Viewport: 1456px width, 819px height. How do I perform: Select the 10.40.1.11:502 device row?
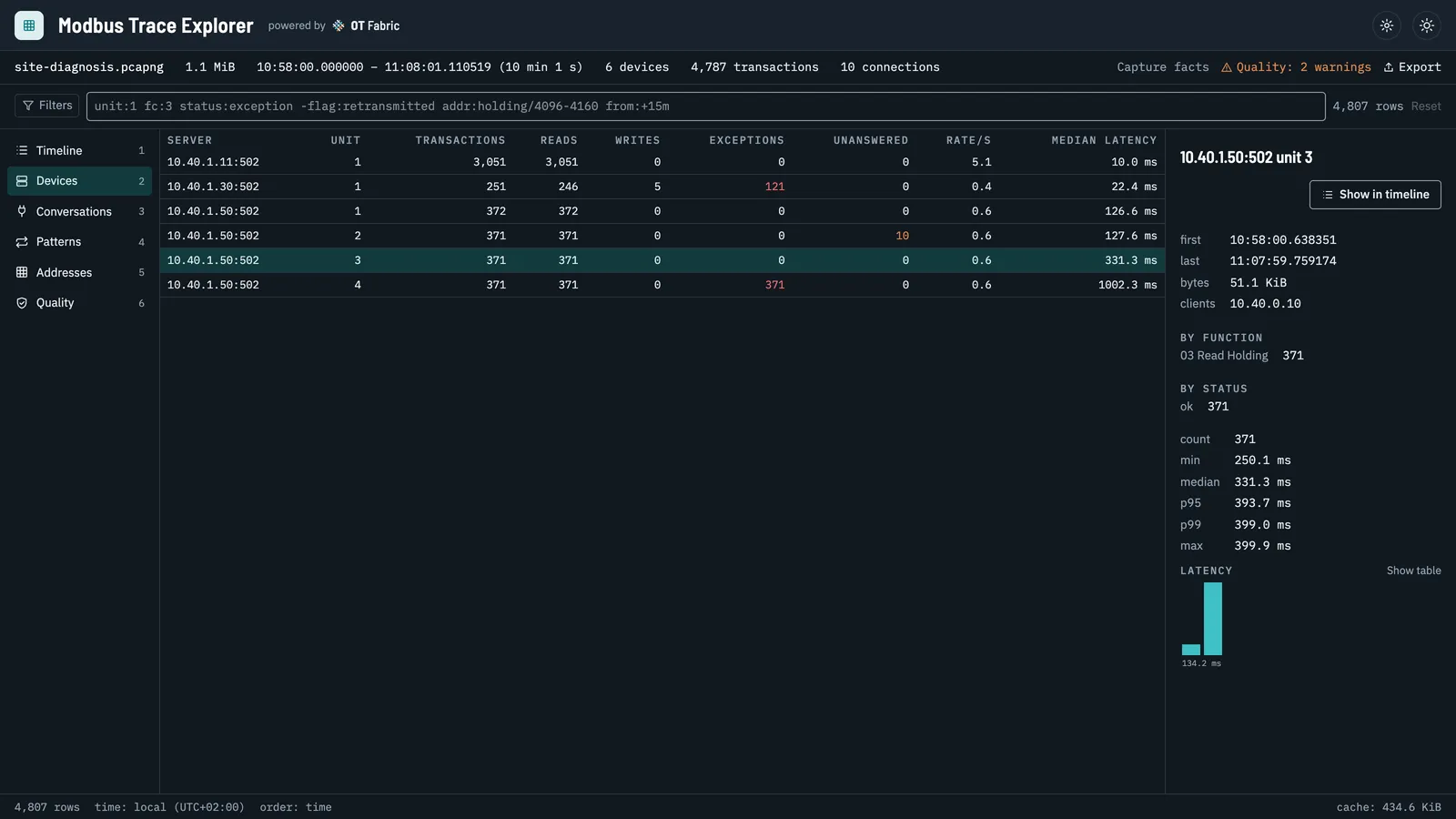tap(662, 162)
